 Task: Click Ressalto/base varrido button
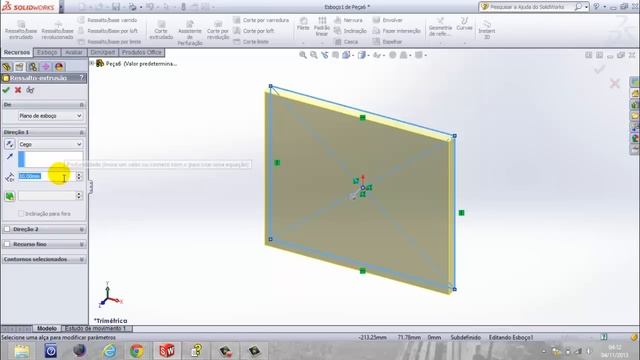click(108, 20)
